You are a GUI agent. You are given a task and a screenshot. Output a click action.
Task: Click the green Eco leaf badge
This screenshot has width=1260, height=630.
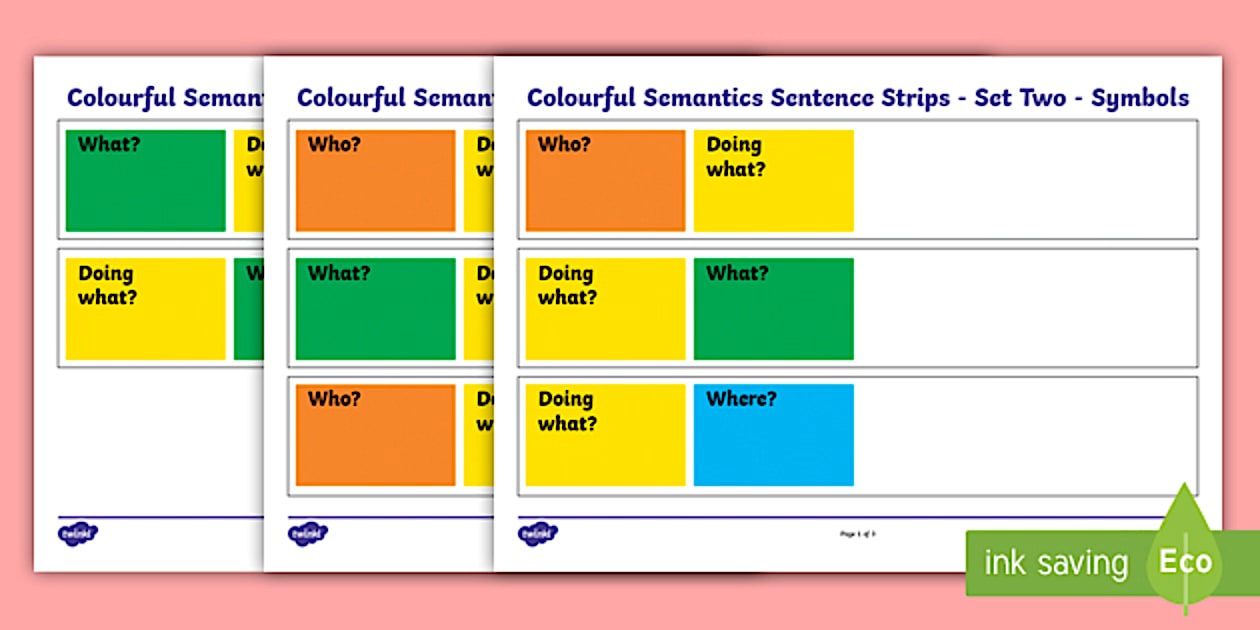pyautogui.click(x=1184, y=558)
